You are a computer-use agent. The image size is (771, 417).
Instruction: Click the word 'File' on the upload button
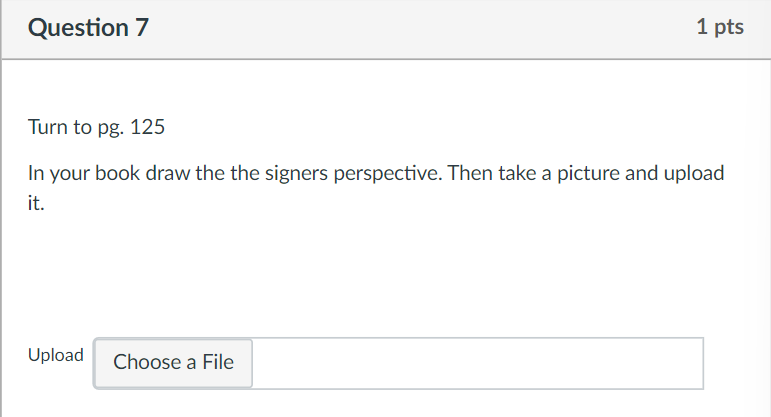point(217,363)
